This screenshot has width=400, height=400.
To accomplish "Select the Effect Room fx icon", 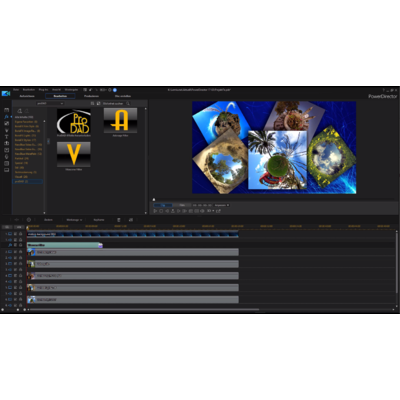I will tap(6, 116).
